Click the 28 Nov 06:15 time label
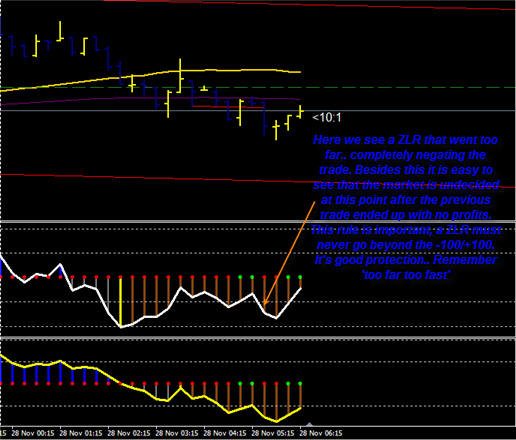Image resolution: width=516 pixels, height=440 pixels. point(321,433)
